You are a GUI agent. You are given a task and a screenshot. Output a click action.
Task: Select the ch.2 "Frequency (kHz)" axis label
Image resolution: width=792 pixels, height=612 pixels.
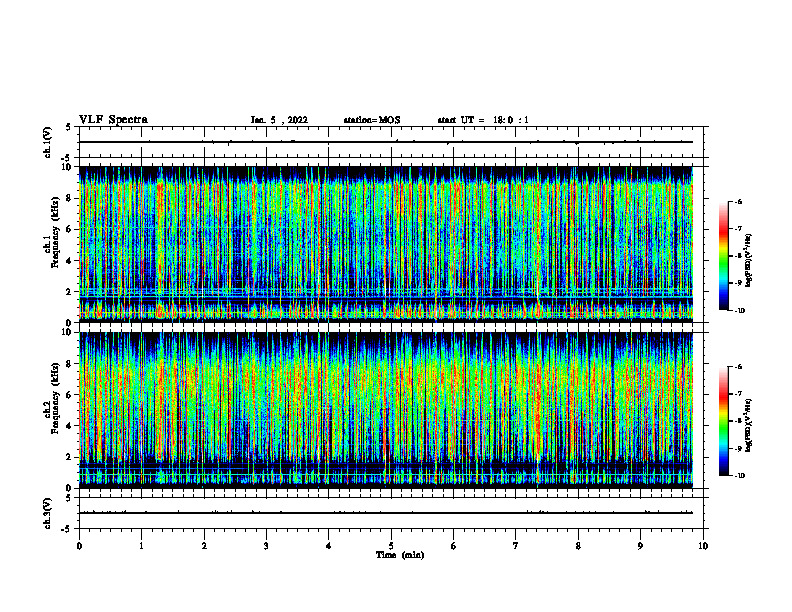[x=55, y=398]
